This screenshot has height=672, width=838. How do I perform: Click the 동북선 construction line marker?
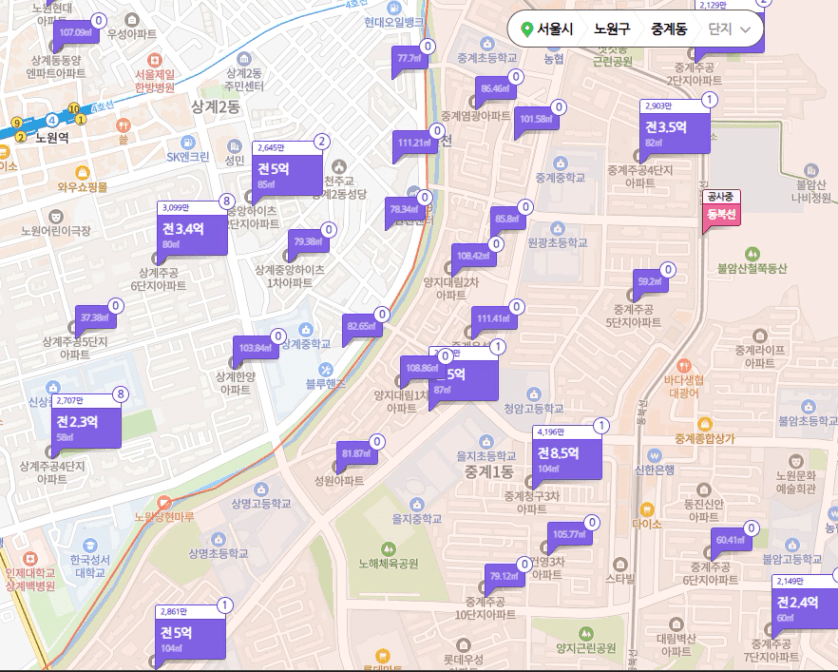point(721,213)
